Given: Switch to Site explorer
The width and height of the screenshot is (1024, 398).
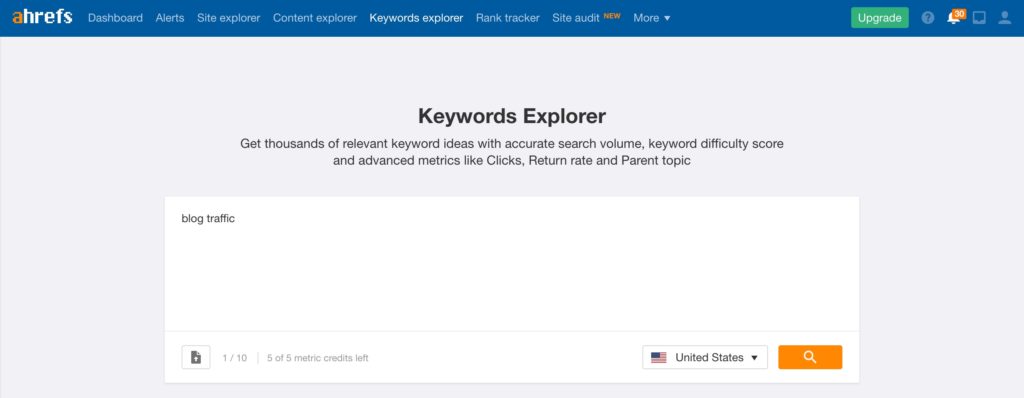Looking at the screenshot, I should (x=229, y=18).
